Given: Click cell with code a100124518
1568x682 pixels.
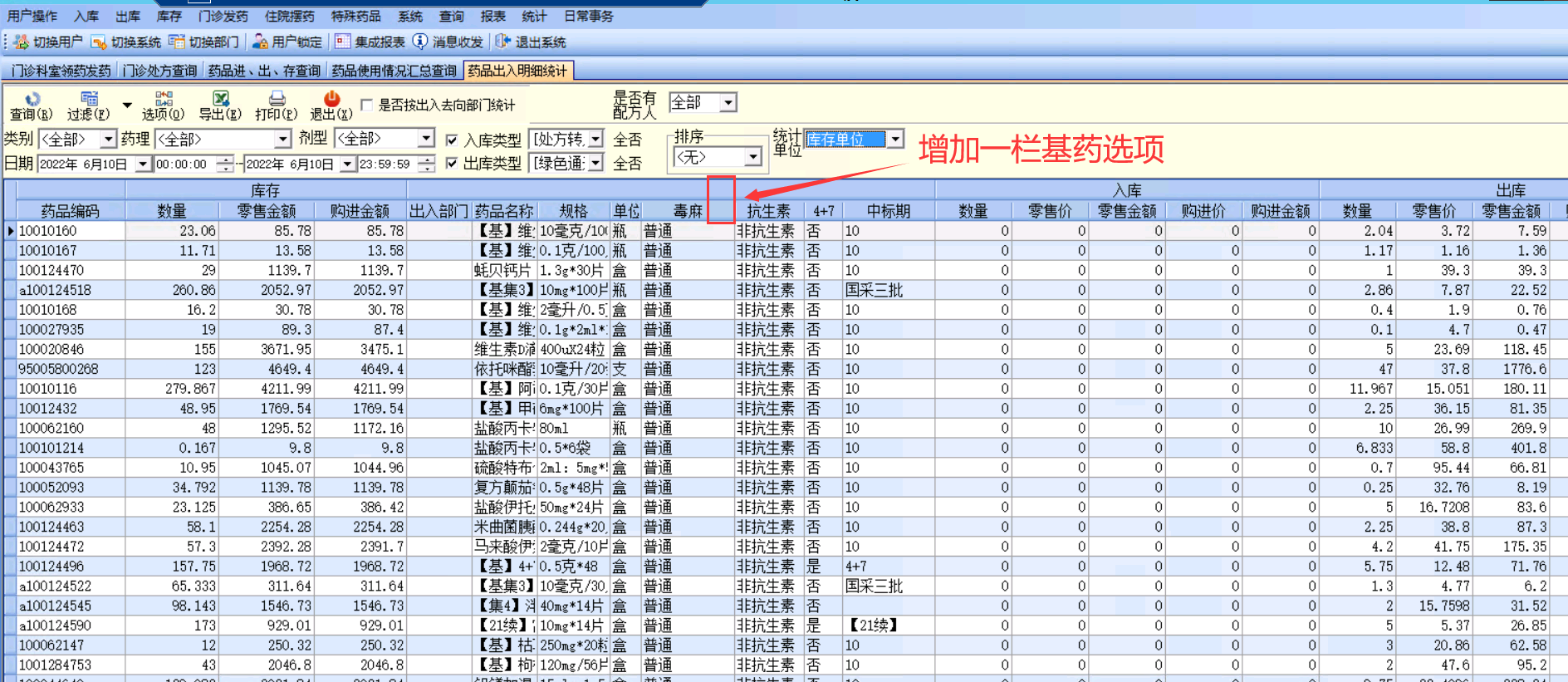Looking at the screenshot, I should 70,290.
